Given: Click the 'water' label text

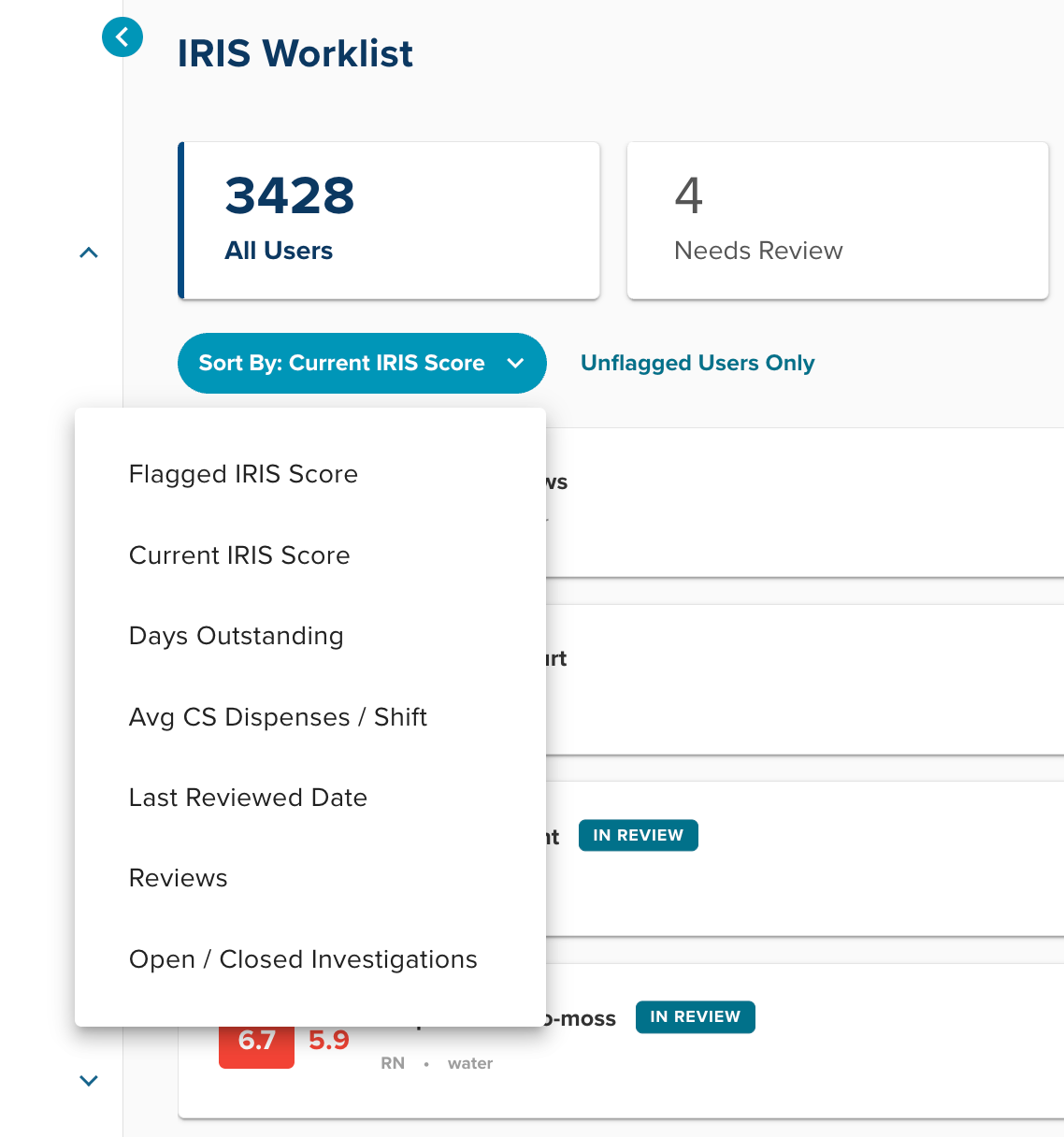Looking at the screenshot, I should [470, 1063].
